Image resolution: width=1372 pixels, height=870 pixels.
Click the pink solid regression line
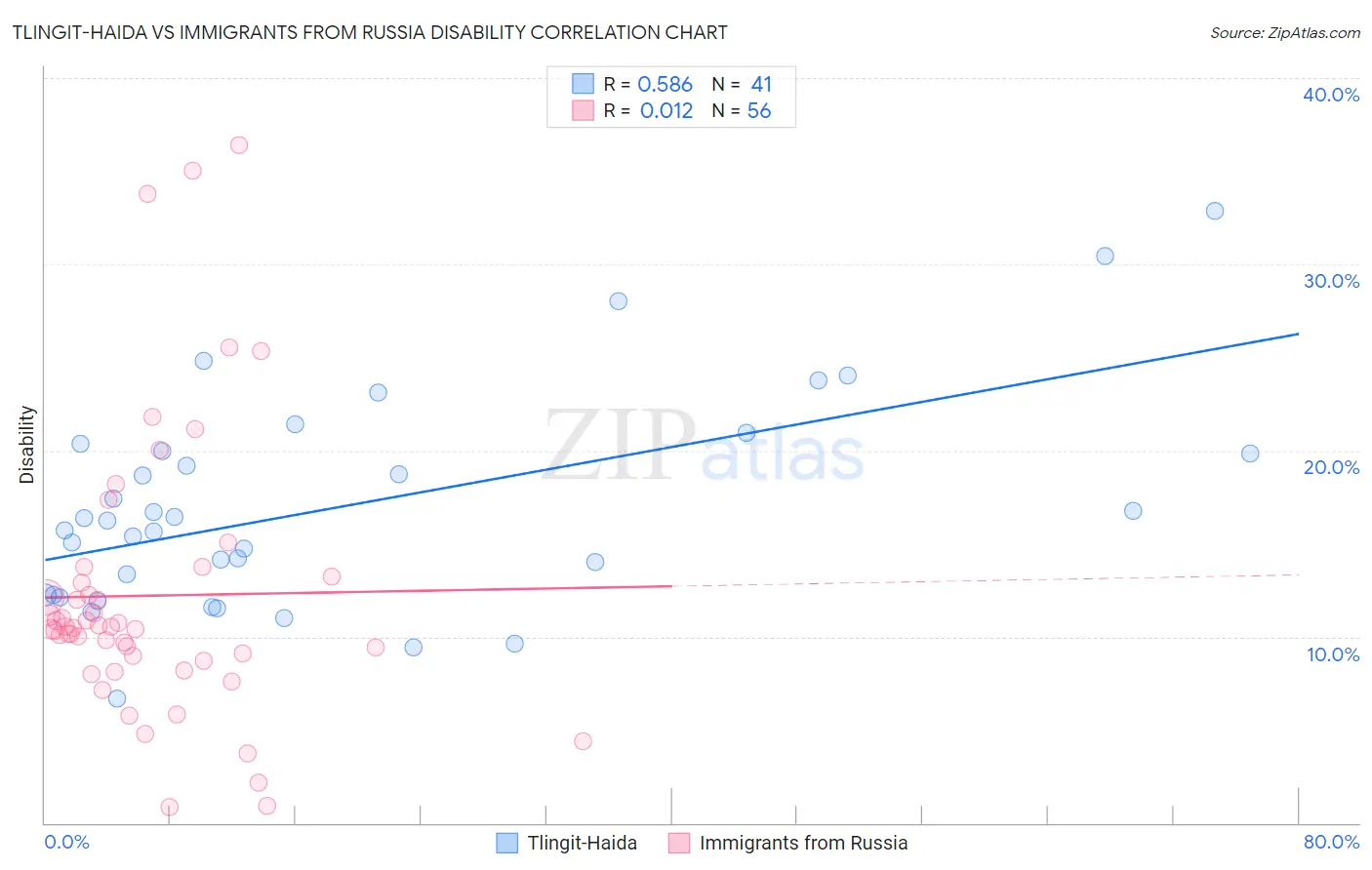357,591
